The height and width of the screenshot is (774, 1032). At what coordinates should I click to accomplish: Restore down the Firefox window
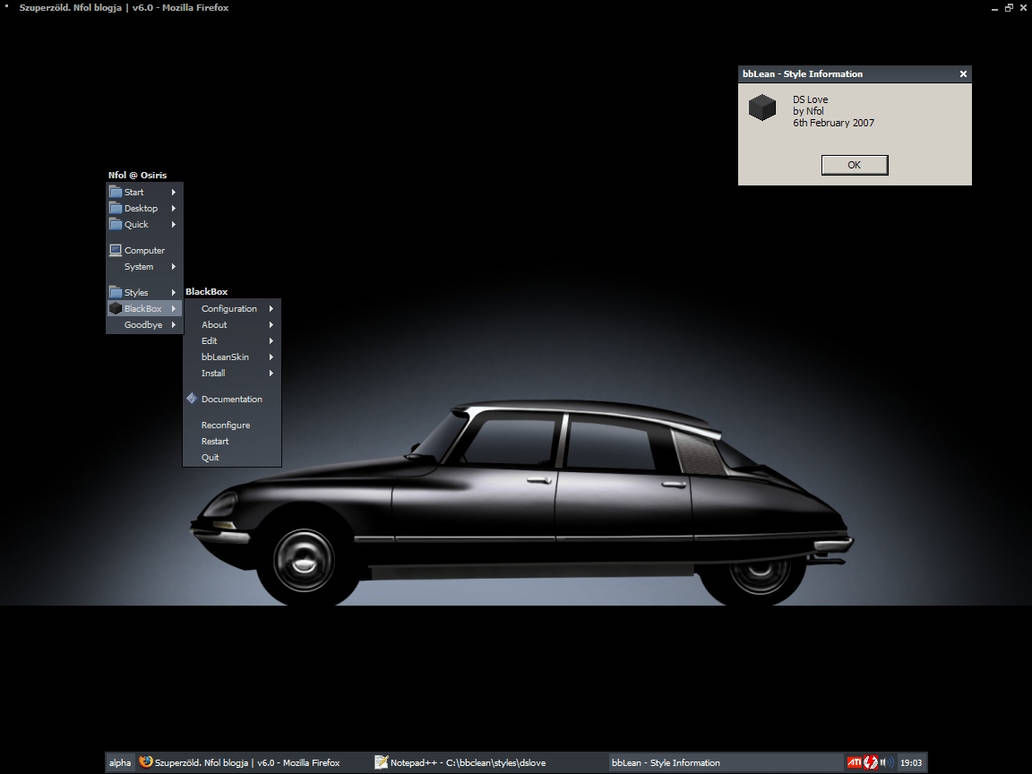click(x=1009, y=8)
